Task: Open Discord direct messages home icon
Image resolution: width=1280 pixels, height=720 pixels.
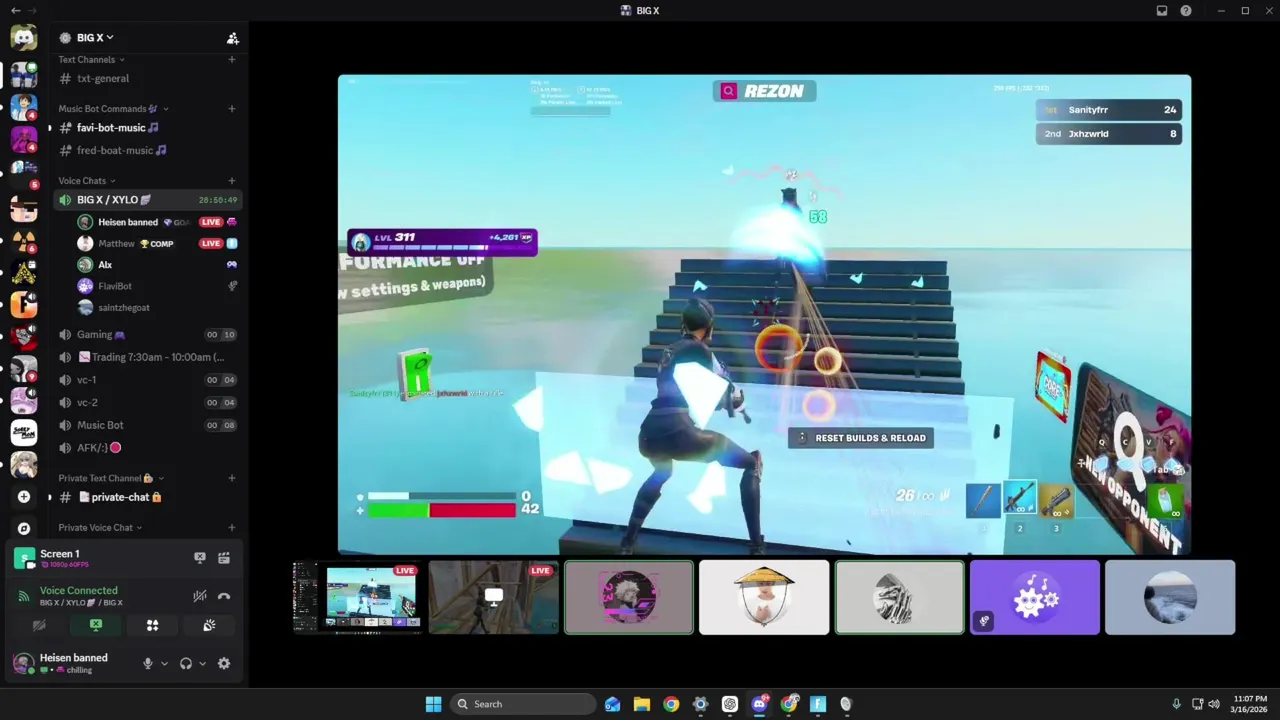Action: 24,38
